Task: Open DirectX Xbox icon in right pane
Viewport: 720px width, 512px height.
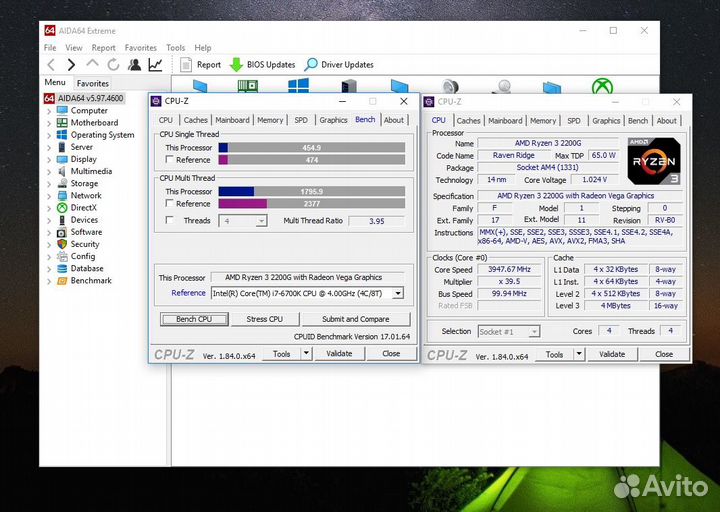Action: [x=602, y=85]
